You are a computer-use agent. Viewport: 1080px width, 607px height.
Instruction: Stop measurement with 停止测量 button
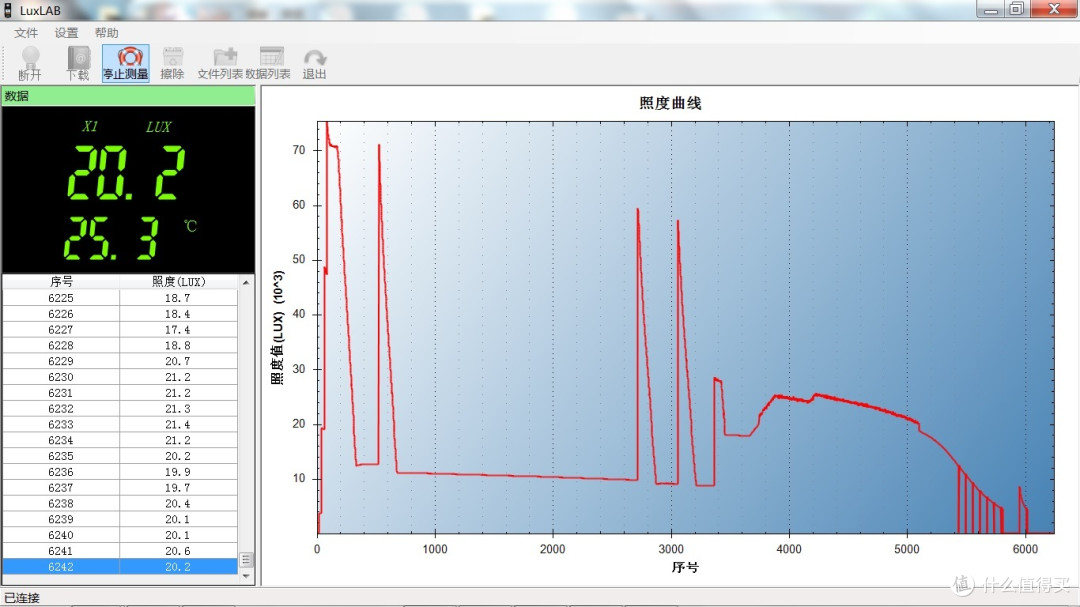pyautogui.click(x=125, y=63)
